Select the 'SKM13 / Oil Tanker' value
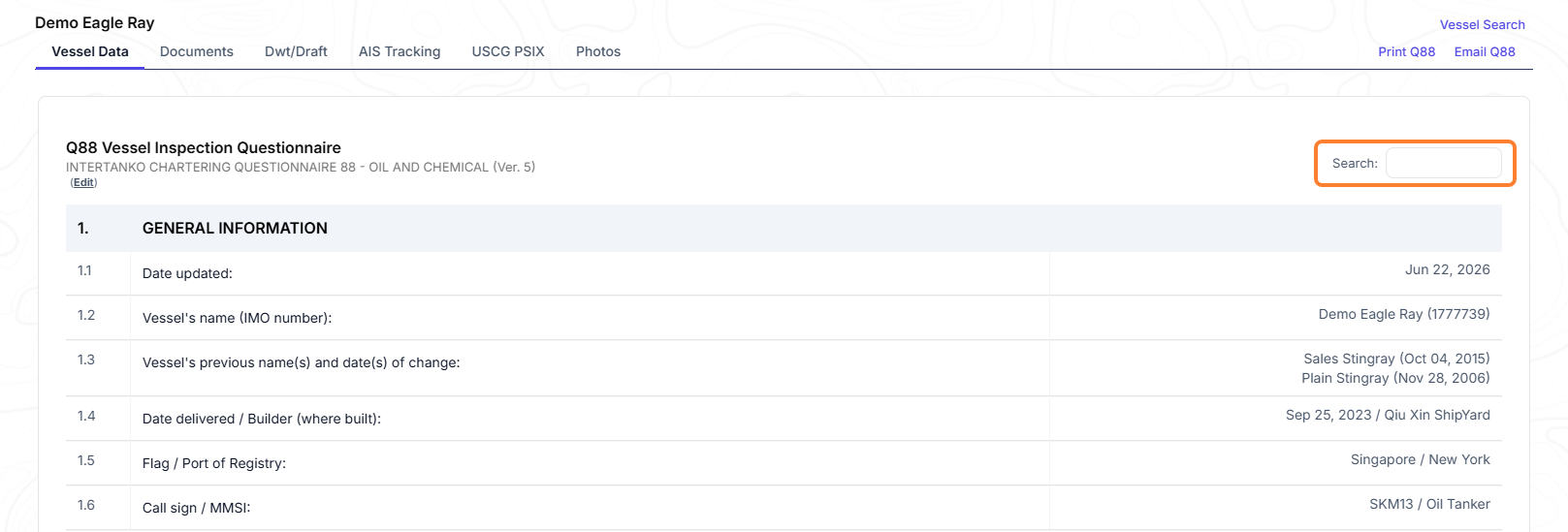 click(x=1429, y=504)
